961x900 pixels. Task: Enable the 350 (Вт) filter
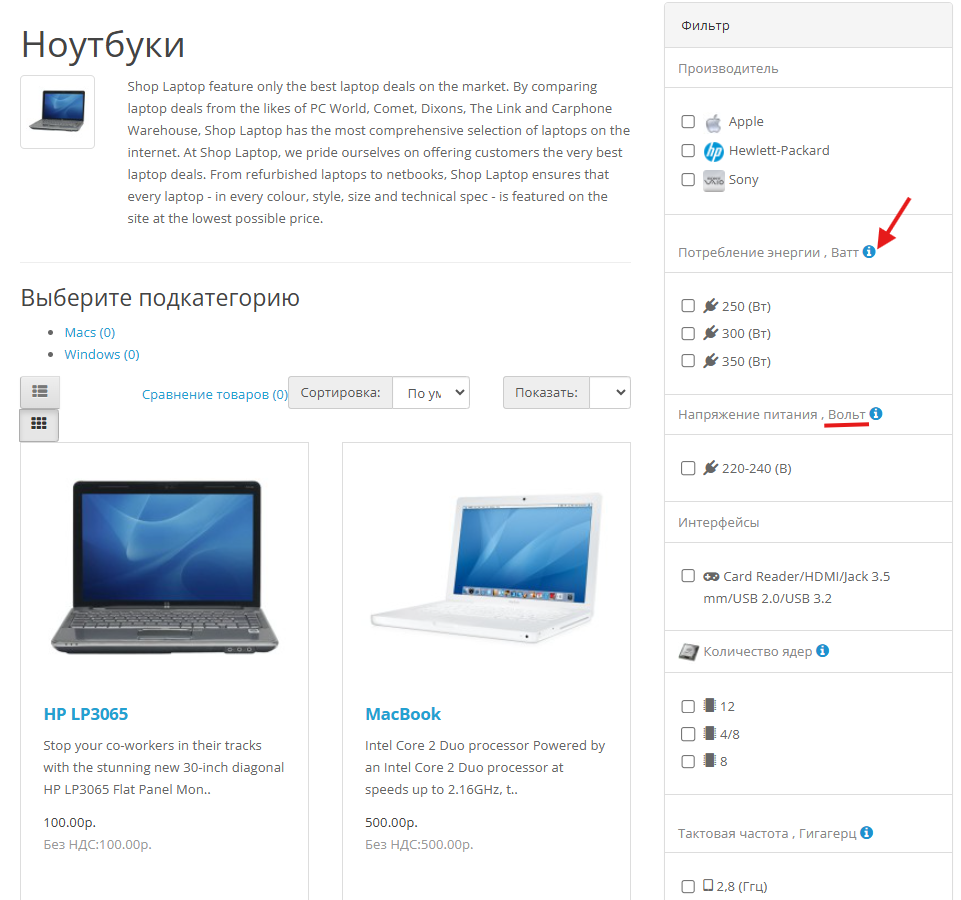tap(688, 360)
